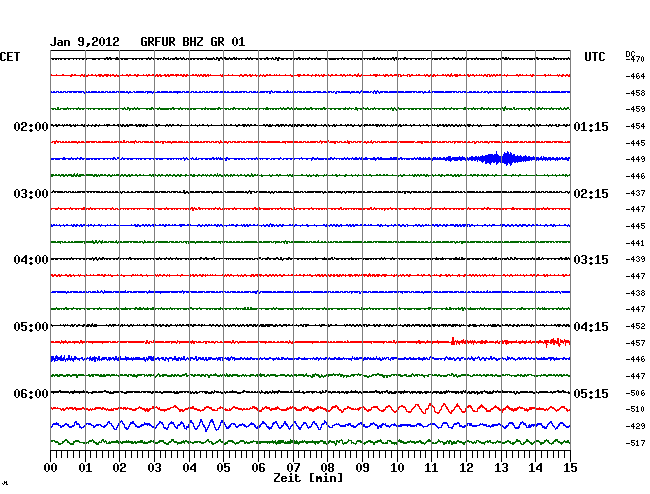Select the DC offset value "-437"
Viewport: 650px width, 494px height.
tap(635, 193)
